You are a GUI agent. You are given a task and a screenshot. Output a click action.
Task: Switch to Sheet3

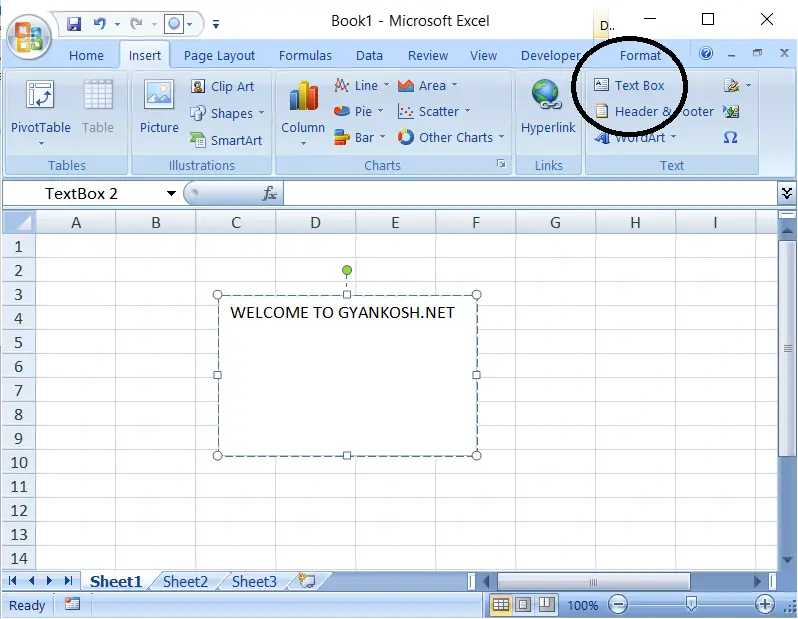point(254,581)
